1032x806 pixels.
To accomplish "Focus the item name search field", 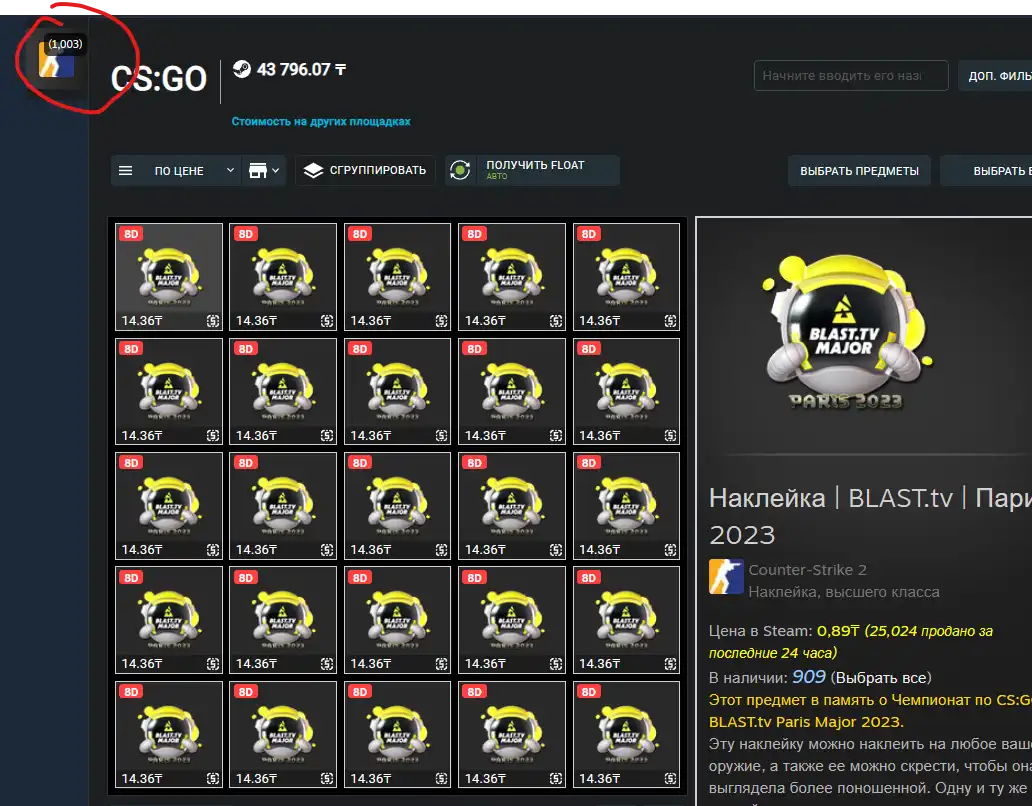I will pyautogui.click(x=850, y=76).
